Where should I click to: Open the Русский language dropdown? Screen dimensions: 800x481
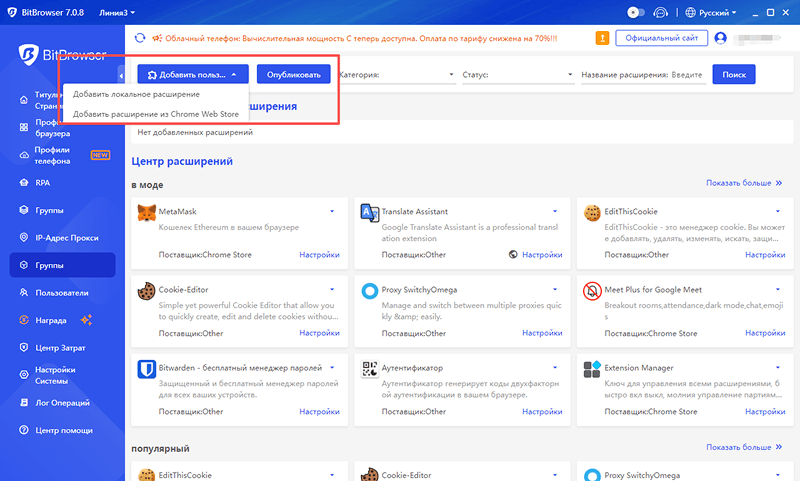click(711, 13)
